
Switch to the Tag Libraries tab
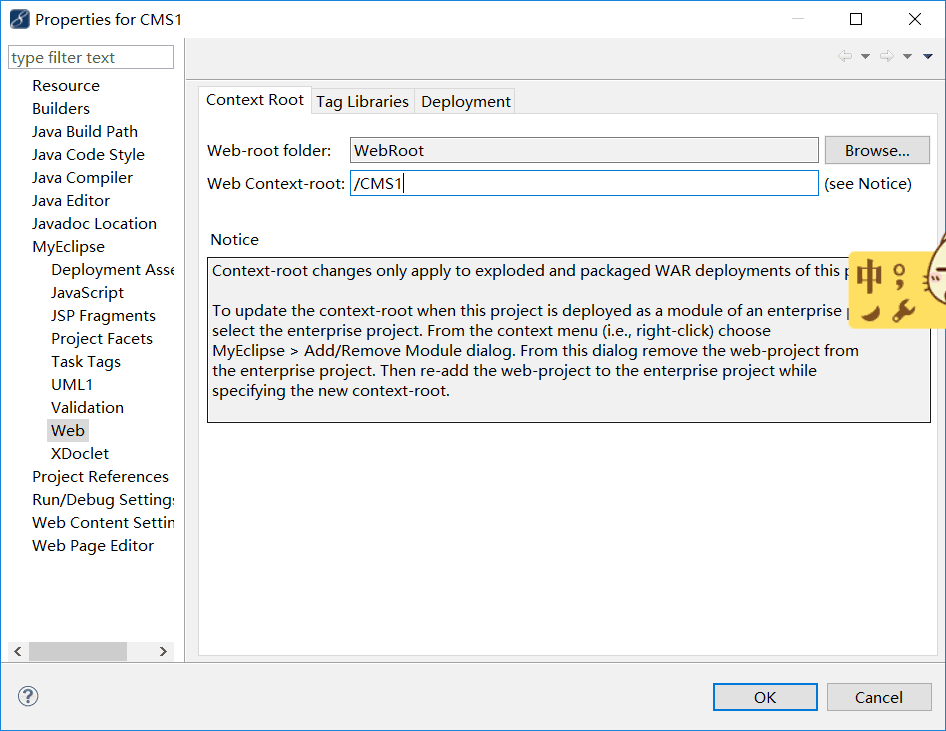click(363, 101)
